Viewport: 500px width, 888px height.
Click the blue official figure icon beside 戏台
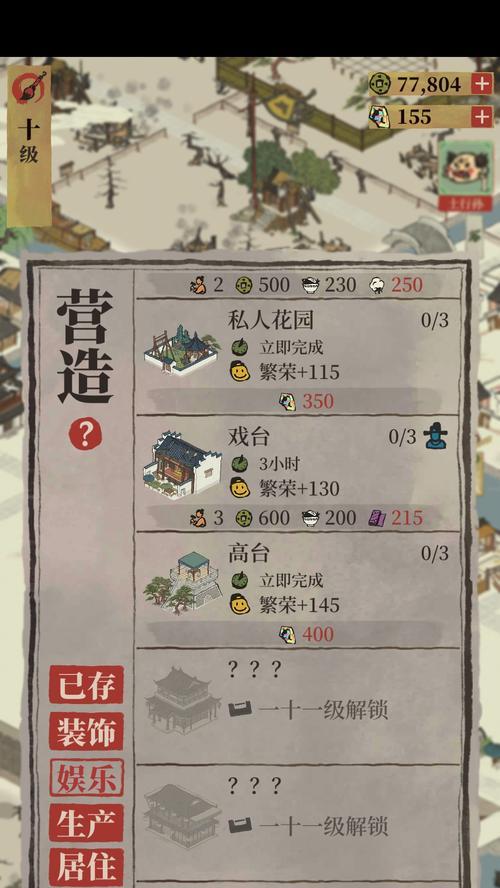(x=435, y=436)
